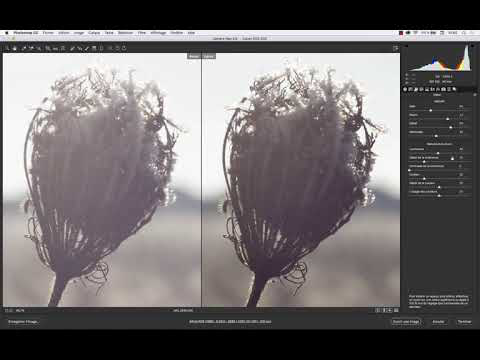Open the Filtre menu
This screenshot has width=480, height=360.
click(142, 33)
